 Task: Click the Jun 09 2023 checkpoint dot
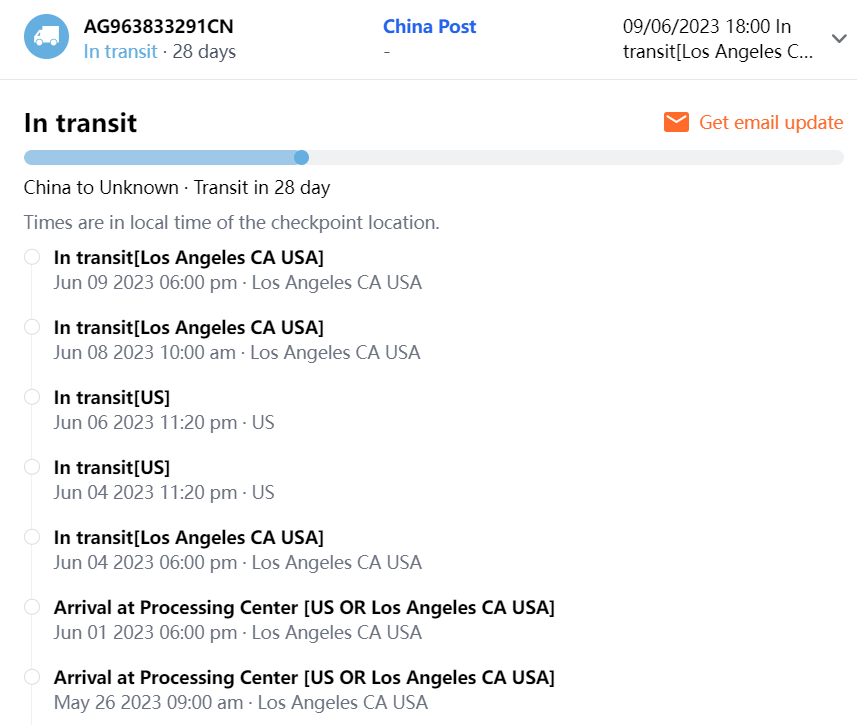pyautogui.click(x=32, y=257)
